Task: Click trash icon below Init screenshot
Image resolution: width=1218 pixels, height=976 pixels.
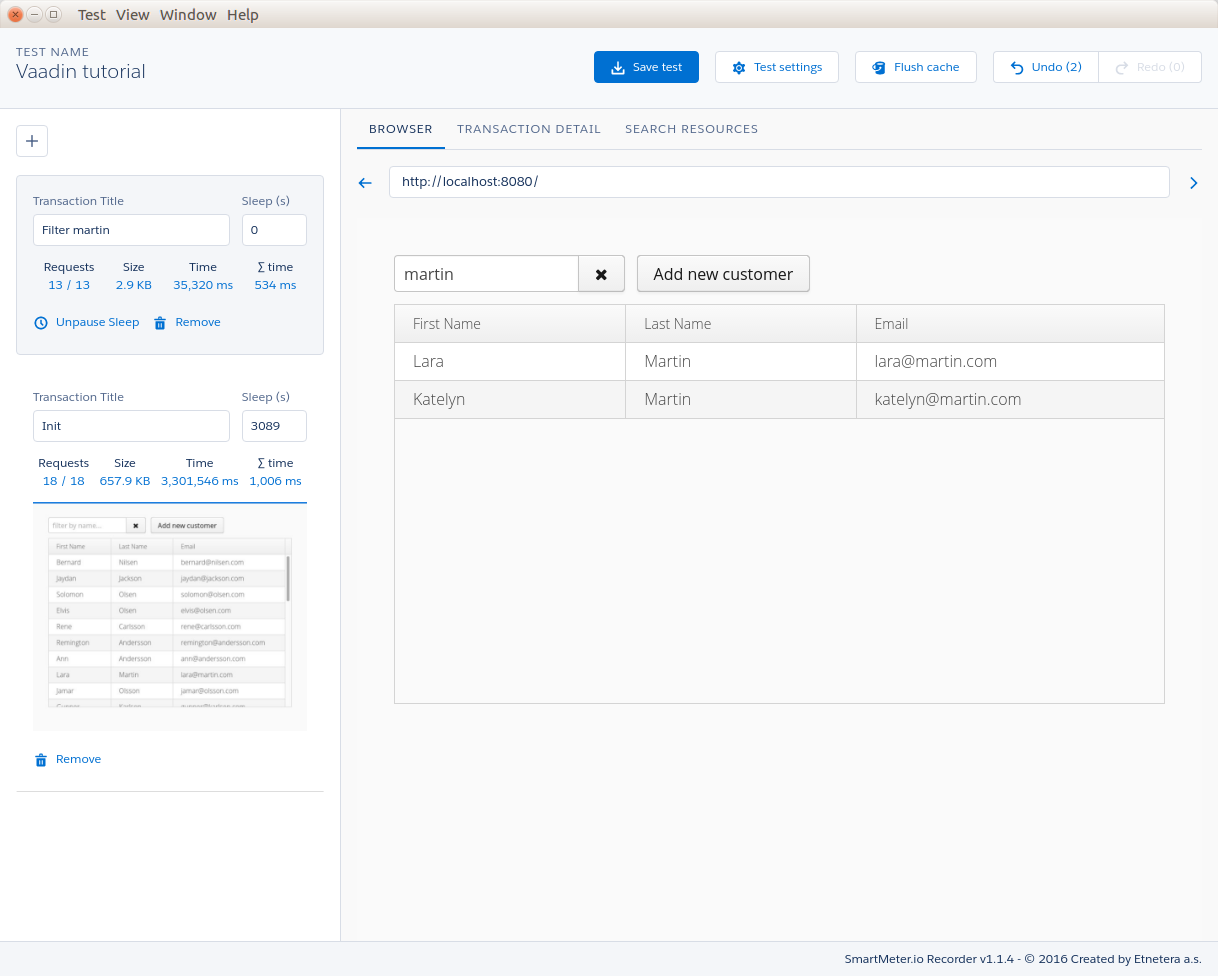Action: tap(41, 760)
